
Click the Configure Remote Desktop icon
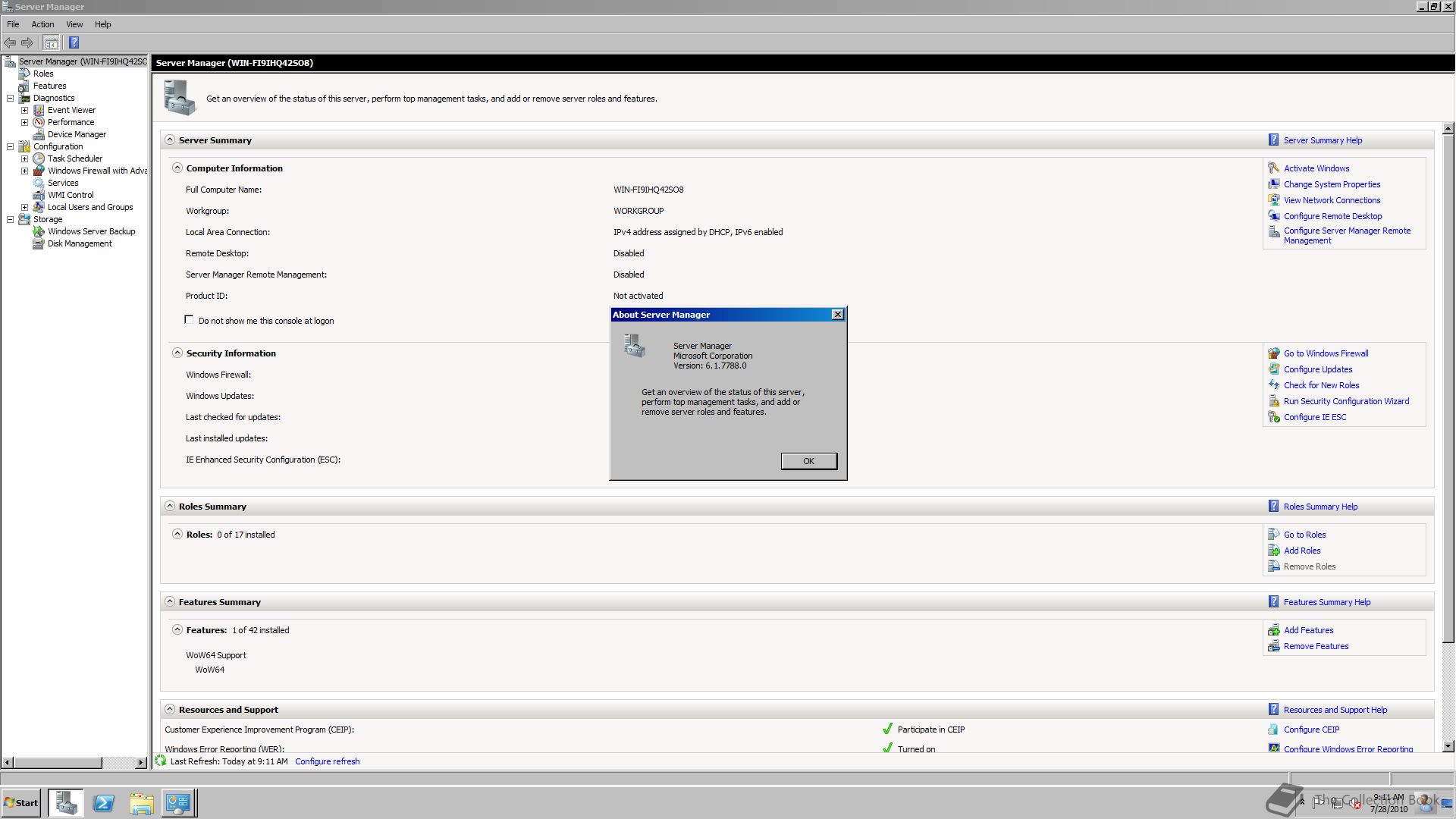click(x=1274, y=215)
